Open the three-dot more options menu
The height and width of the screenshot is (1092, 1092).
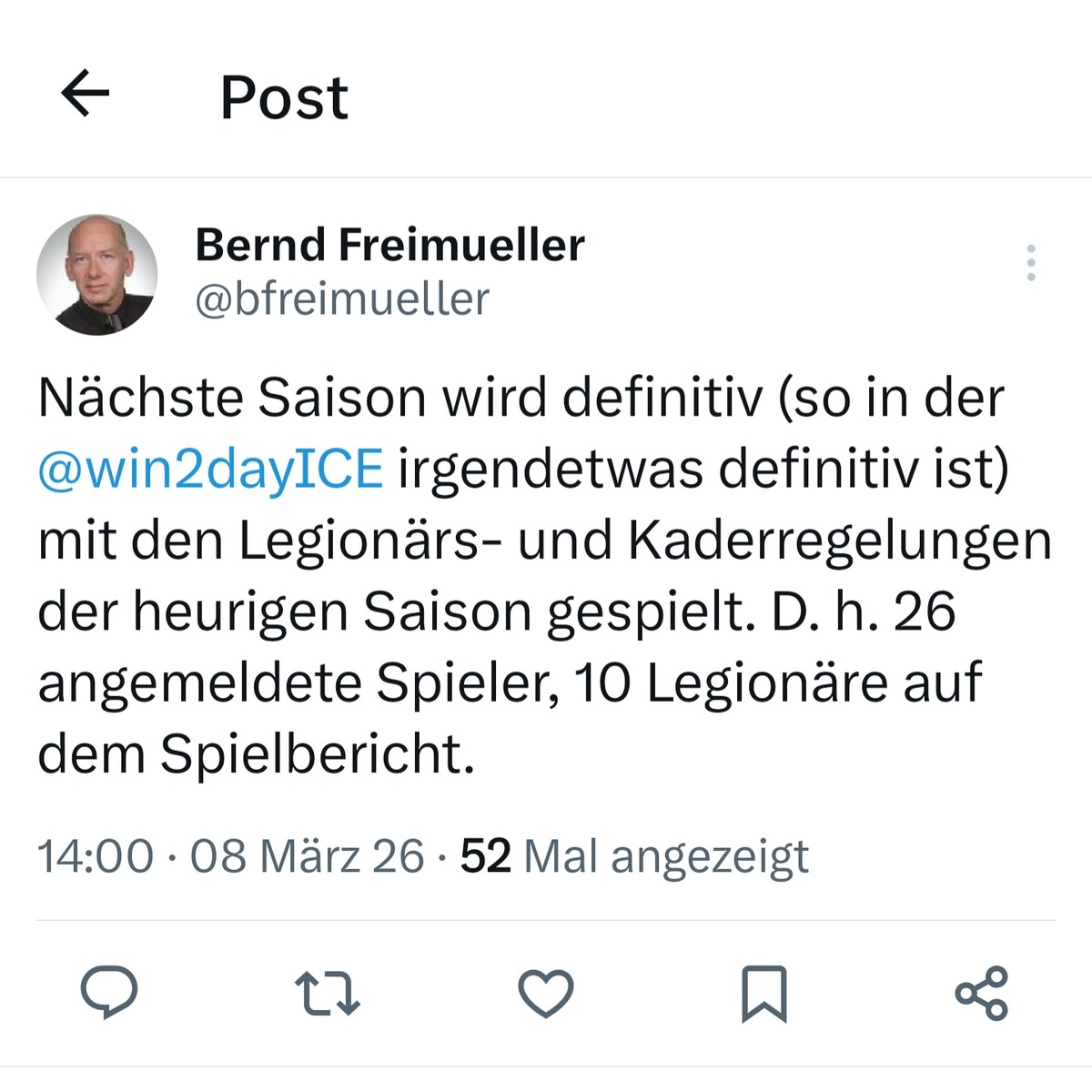point(1030,262)
